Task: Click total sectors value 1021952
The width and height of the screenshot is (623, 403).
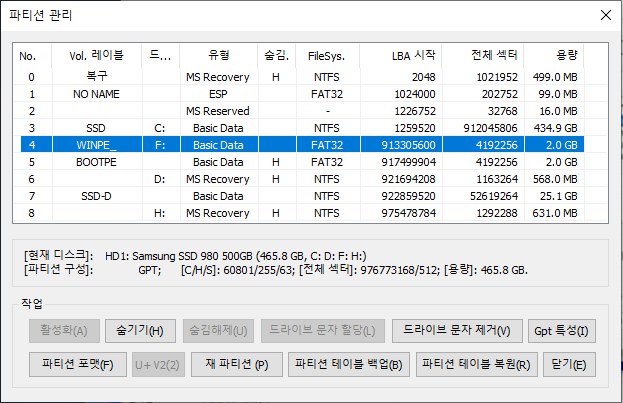Action: (497, 77)
